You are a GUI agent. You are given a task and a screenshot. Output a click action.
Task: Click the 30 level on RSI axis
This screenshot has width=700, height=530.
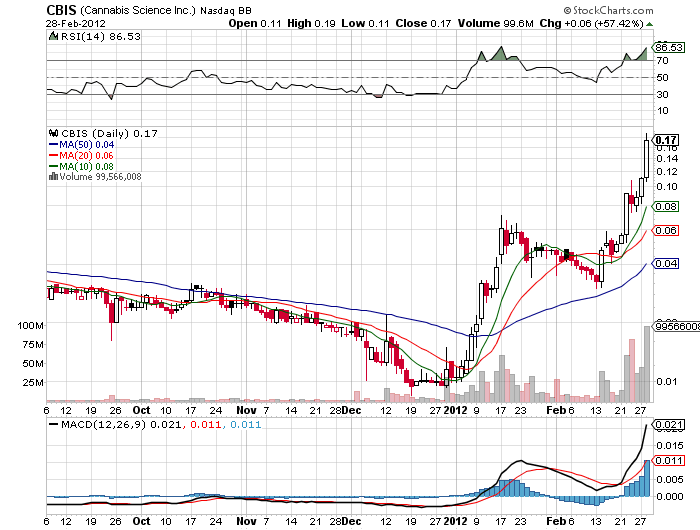tap(662, 95)
